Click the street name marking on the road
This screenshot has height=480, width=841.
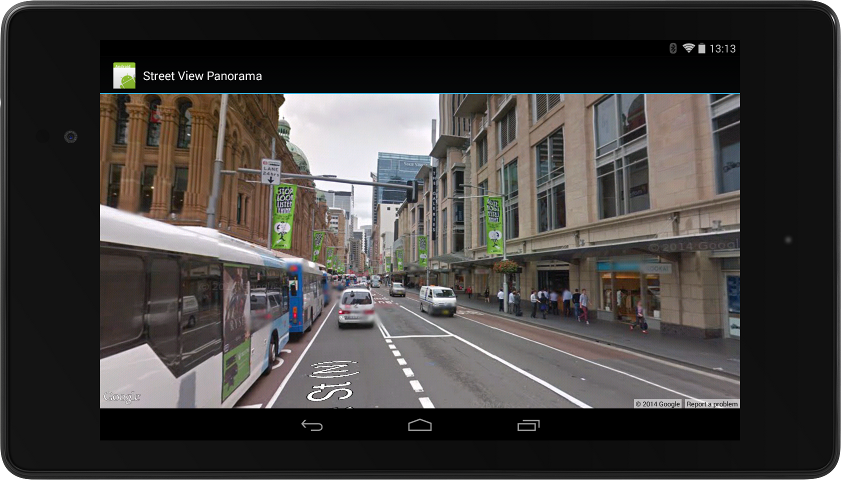[333, 381]
